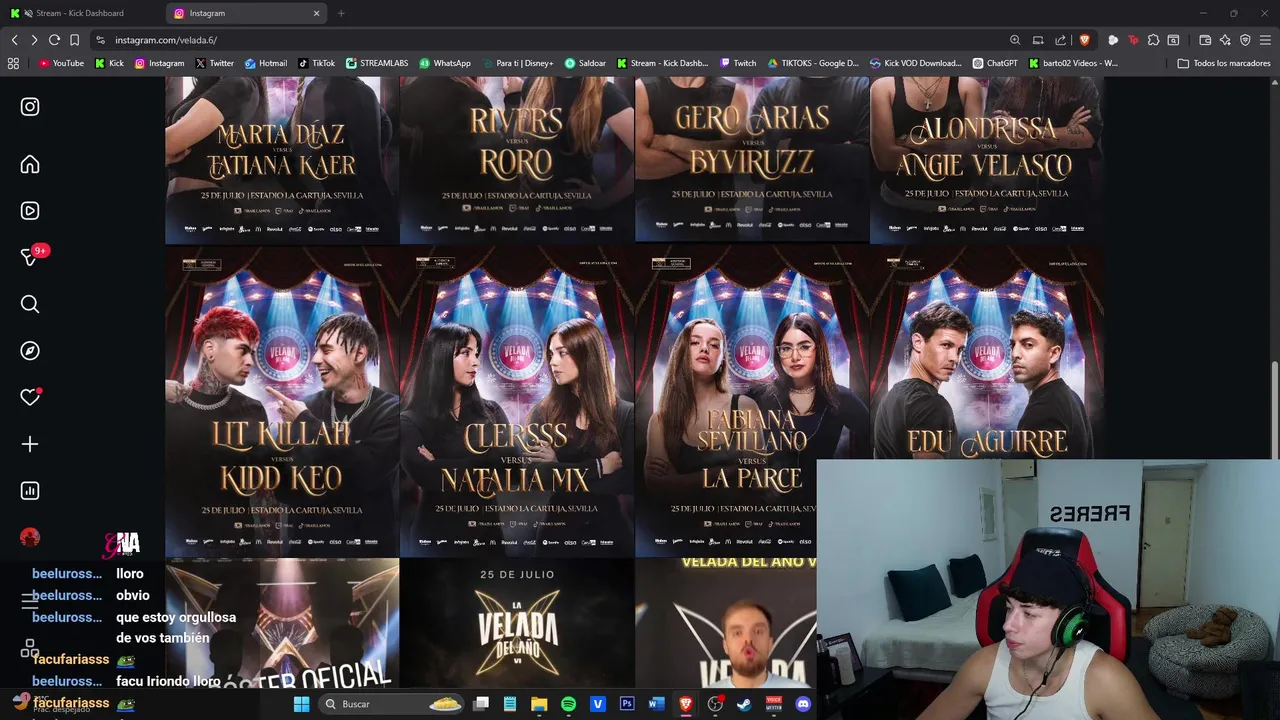This screenshot has height=720, width=1280.
Task: Open Instagram search from the sidebar
Action: 30,304
